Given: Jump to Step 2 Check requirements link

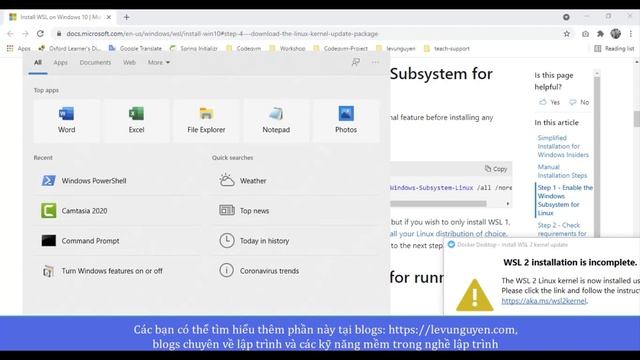Looking at the screenshot, I should [x=562, y=229].
